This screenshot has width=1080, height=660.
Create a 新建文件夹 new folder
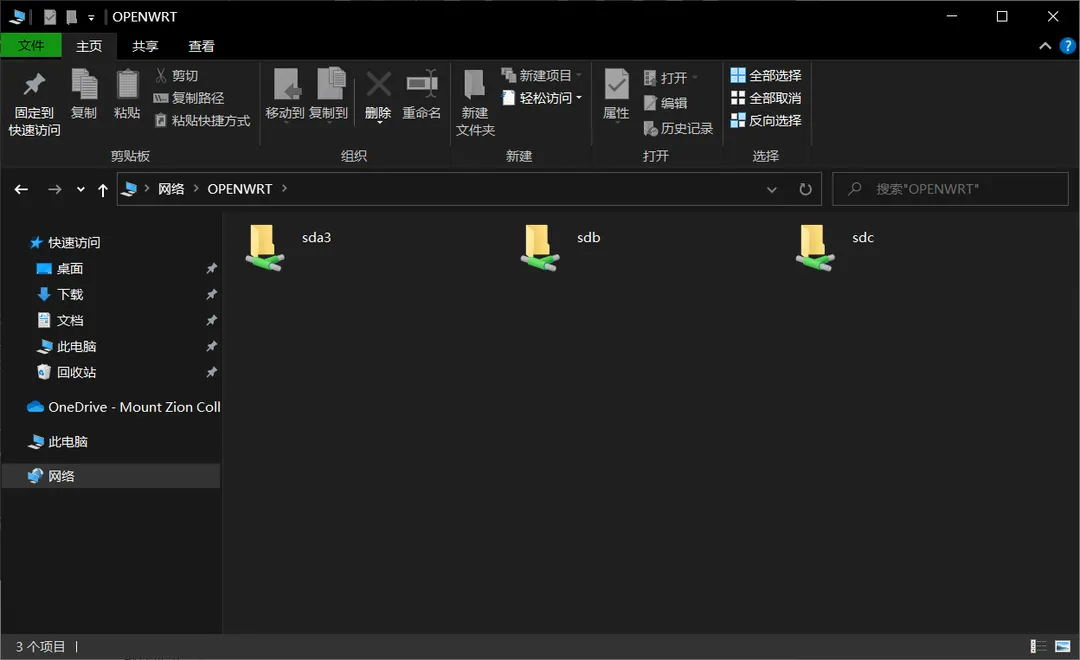click(475, 103)
